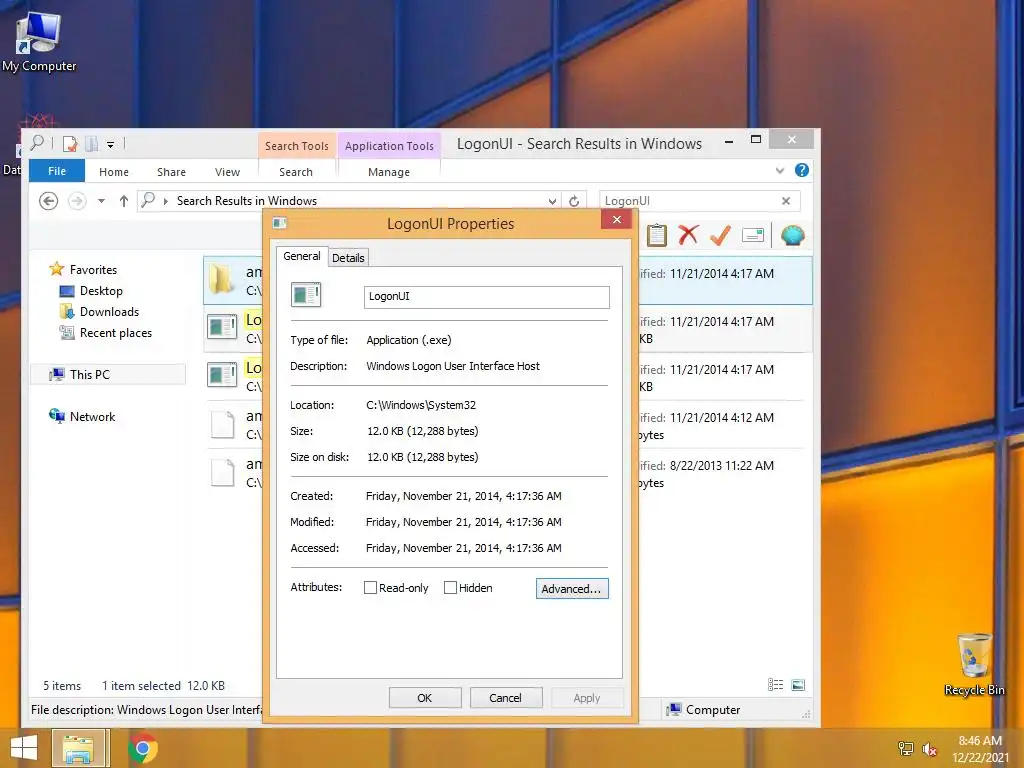
Task: Switch to the View ribbon tab
Action: pyautogui.click(x=227, y=172)
